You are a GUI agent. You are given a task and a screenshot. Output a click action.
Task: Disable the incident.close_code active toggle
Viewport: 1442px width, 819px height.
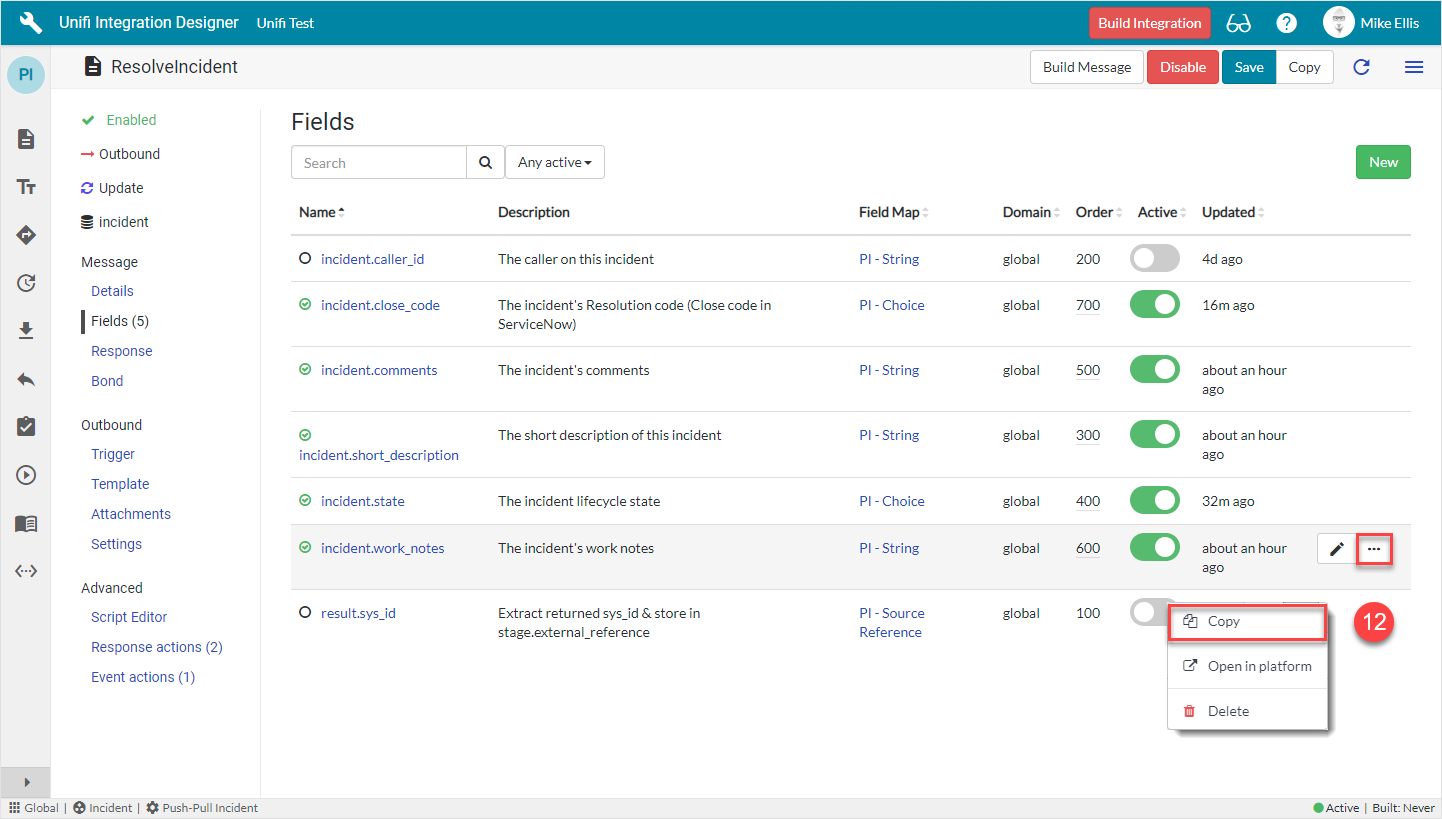click(1154, 305)
